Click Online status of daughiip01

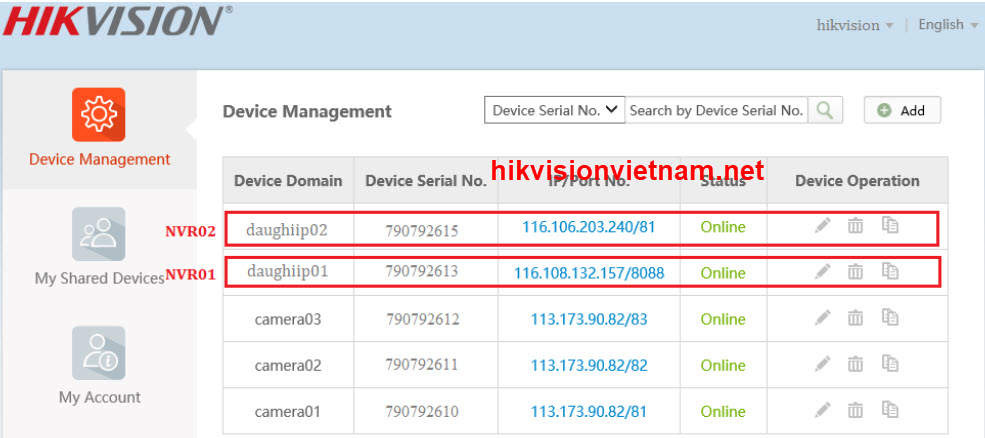pos(723,273)
